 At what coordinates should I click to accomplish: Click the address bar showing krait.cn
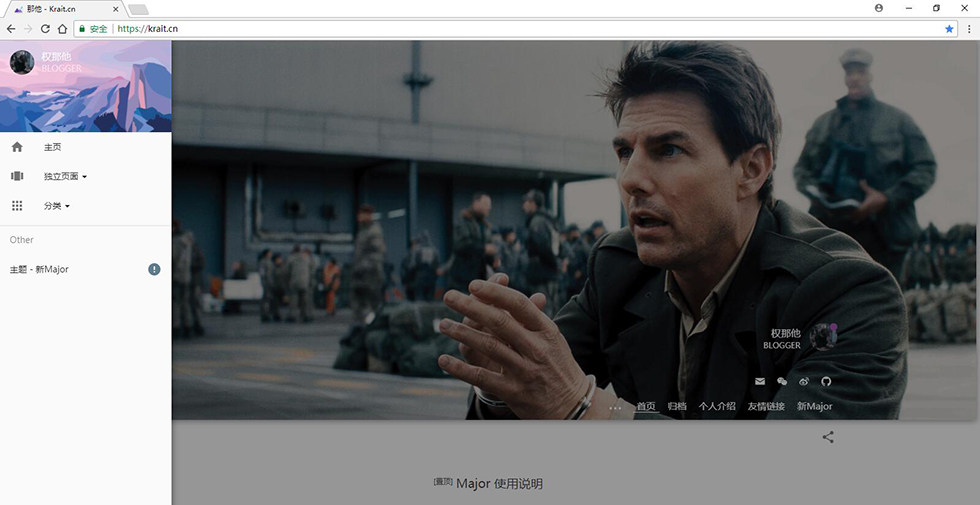click(x=500, y=29)
